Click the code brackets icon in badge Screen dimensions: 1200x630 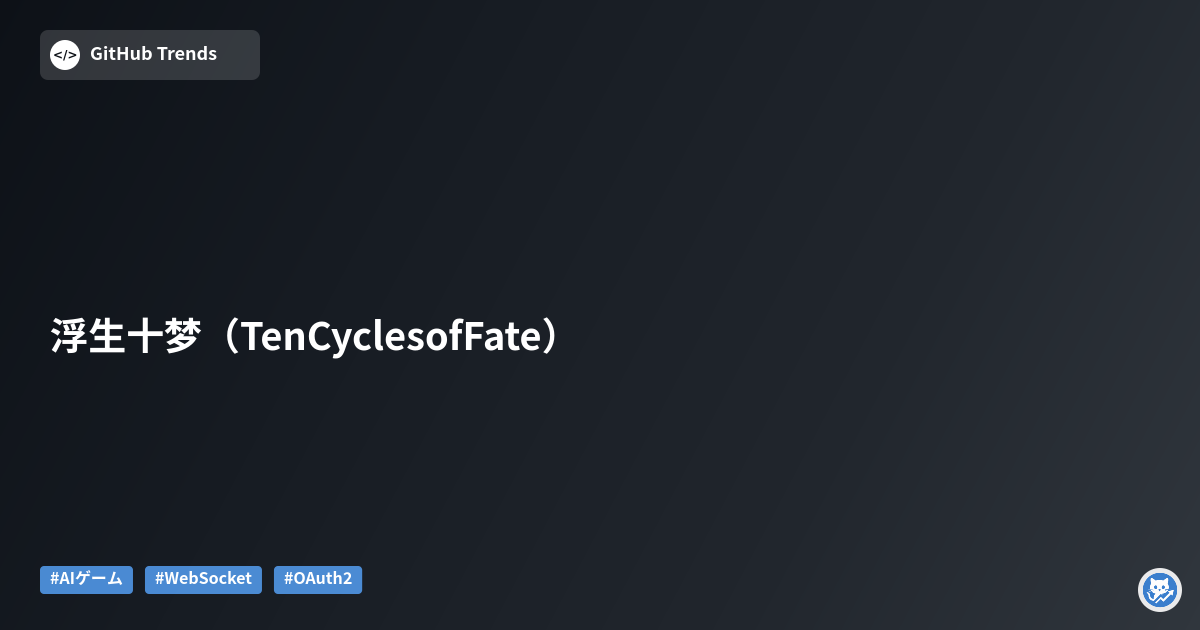click(x=65, y=55)
